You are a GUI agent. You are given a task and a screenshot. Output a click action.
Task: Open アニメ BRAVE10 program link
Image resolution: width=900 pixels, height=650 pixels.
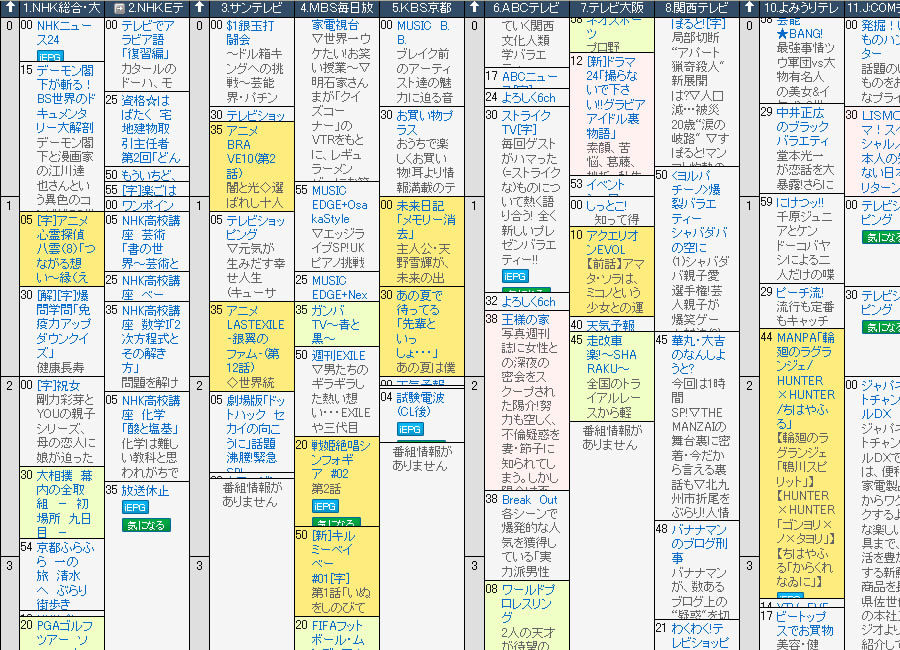251,152
